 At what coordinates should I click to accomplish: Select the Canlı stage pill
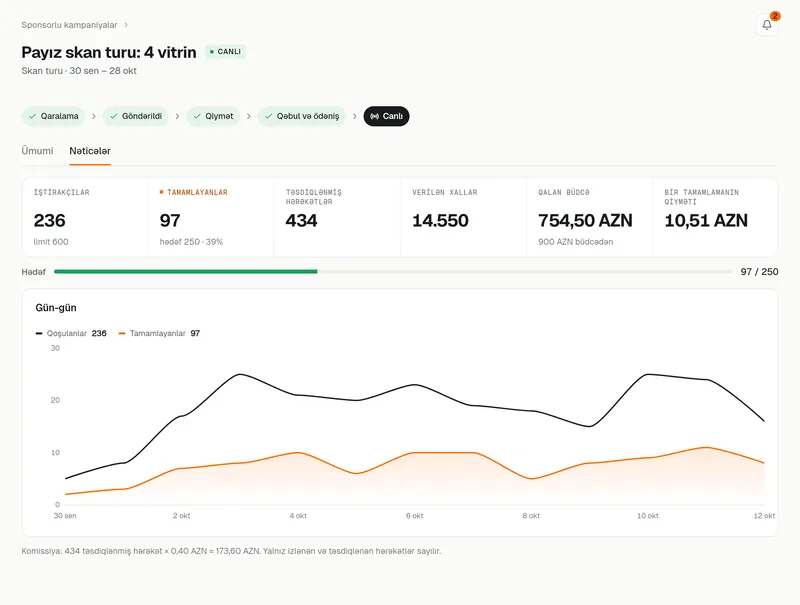pos(386,116)
